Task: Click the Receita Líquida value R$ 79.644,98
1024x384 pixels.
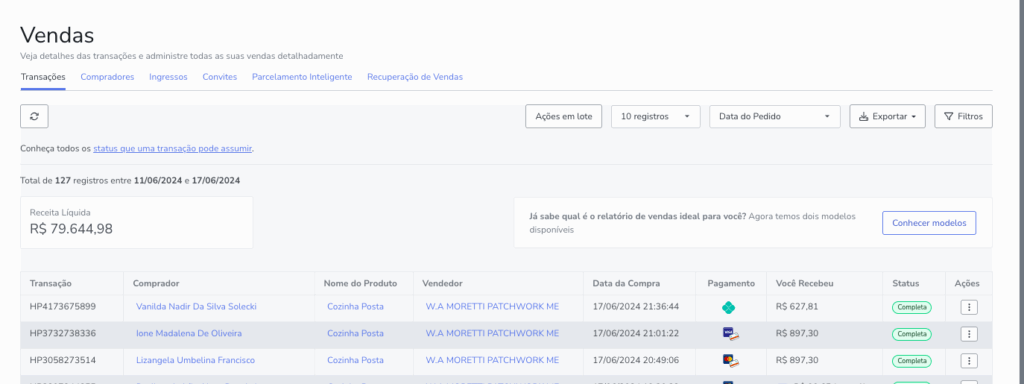Action: point(71,229)
